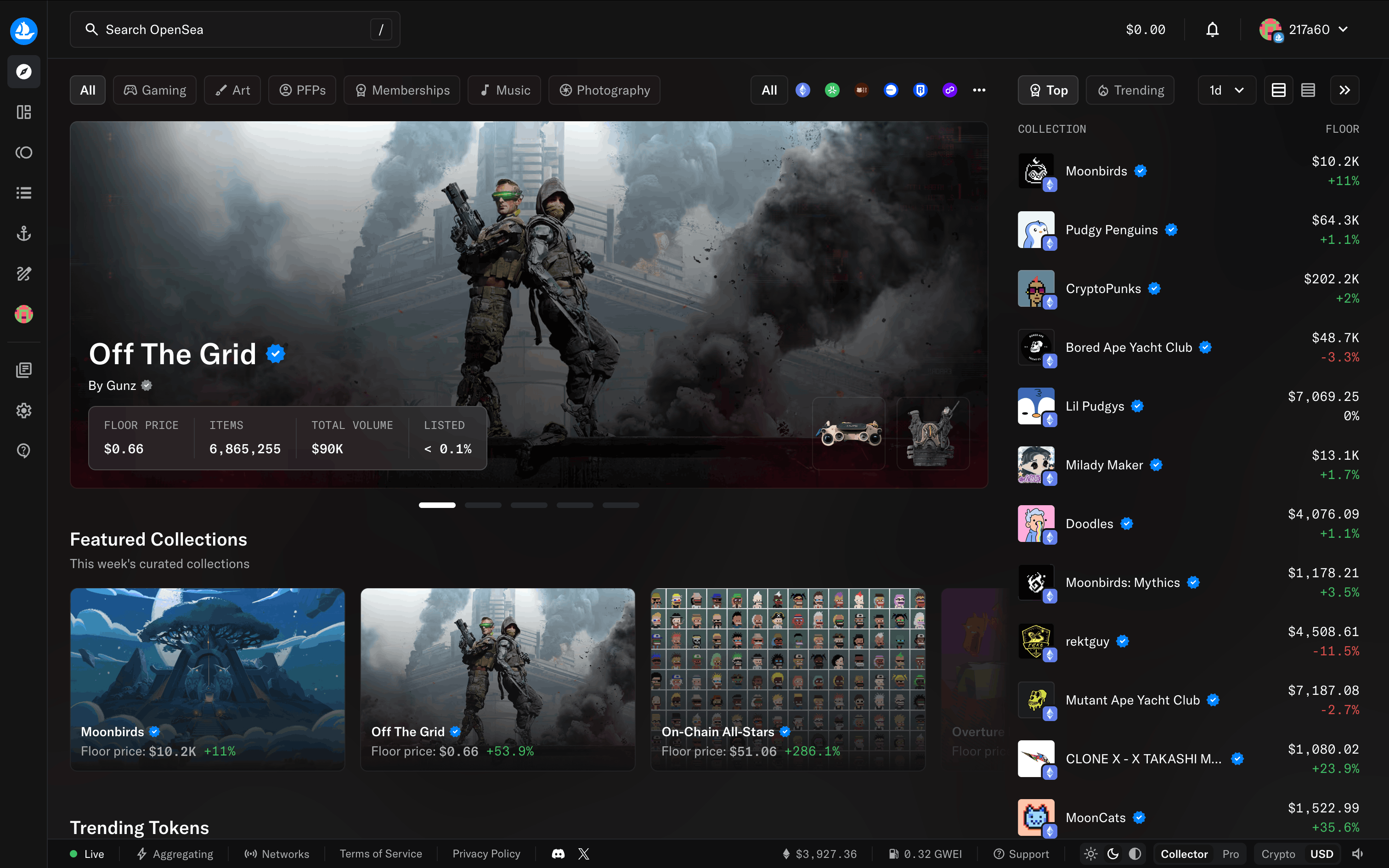Open help question mark in sidebar
Image resolution: width=1389 pixels, height=868 pixels.
(x=23, y=451)
